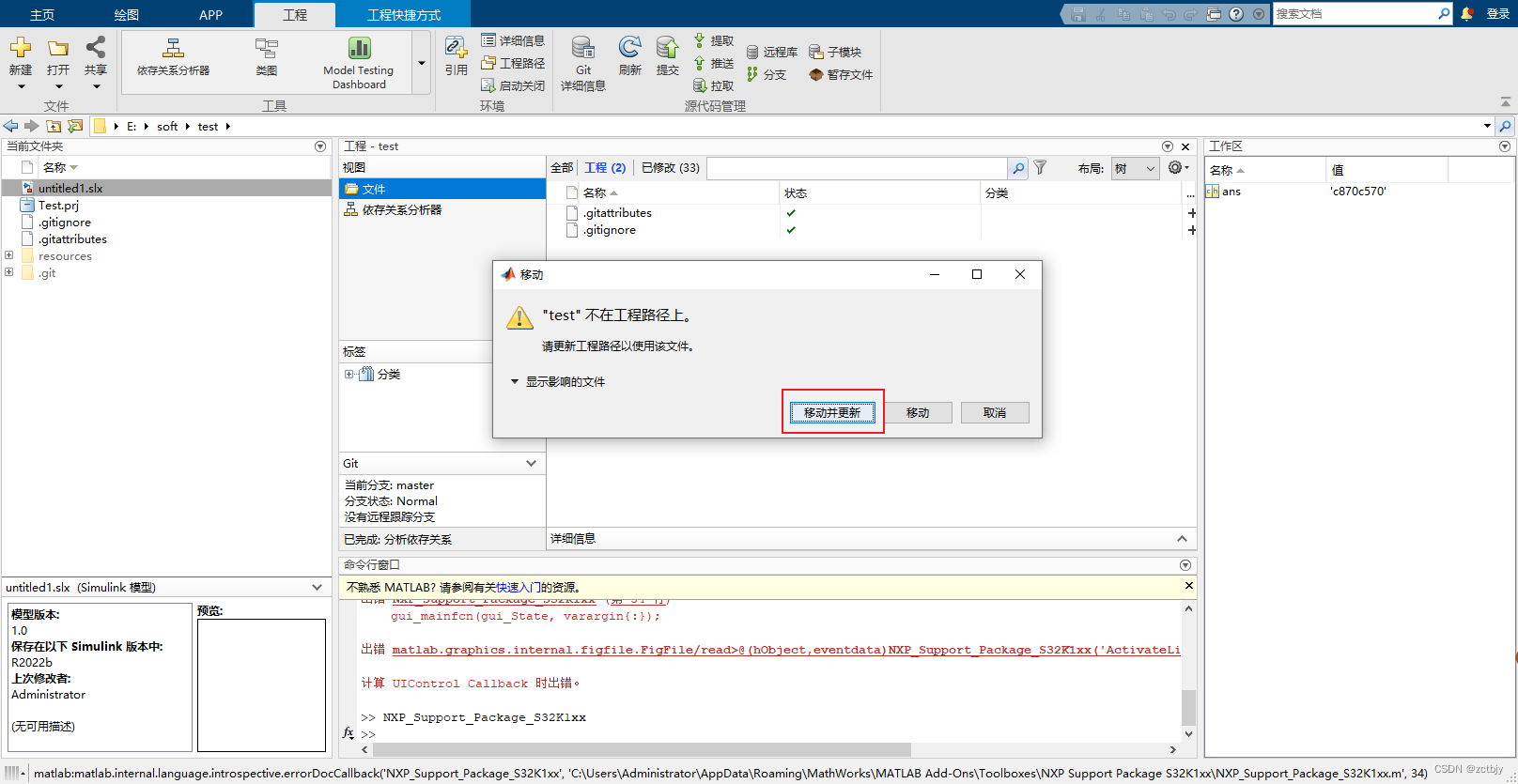1518x784 pixels.
Task: Expand the .git folder node
Action: 9,272
